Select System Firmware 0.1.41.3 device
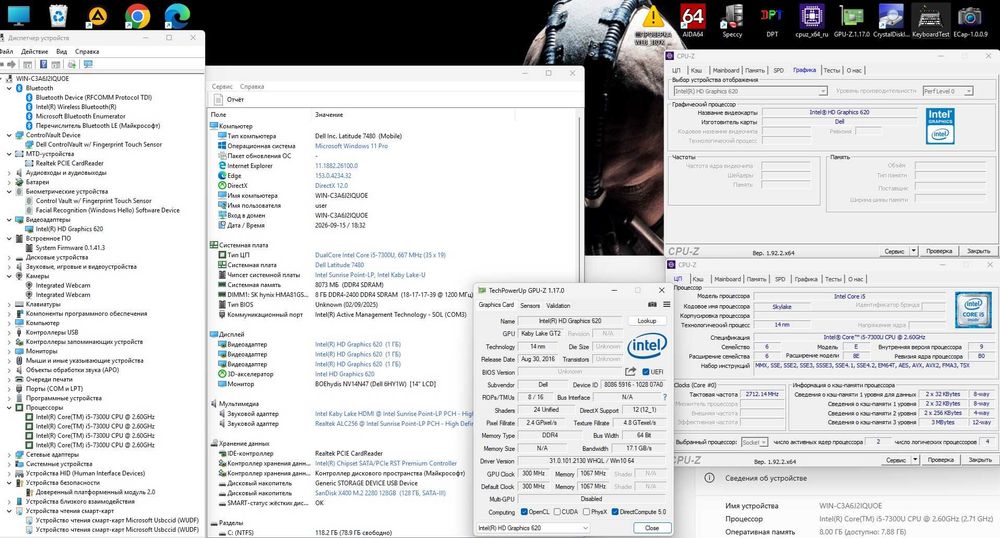Image resolution: width=1000 pixels, height=538 pixels. click(x=70, y=247)
